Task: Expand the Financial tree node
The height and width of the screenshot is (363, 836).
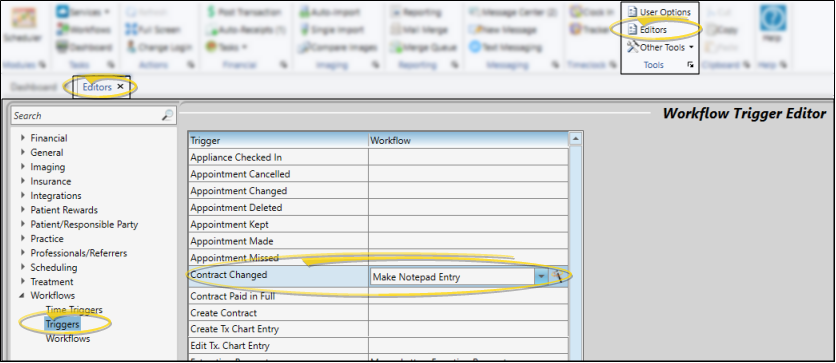Action: point(23,138)
